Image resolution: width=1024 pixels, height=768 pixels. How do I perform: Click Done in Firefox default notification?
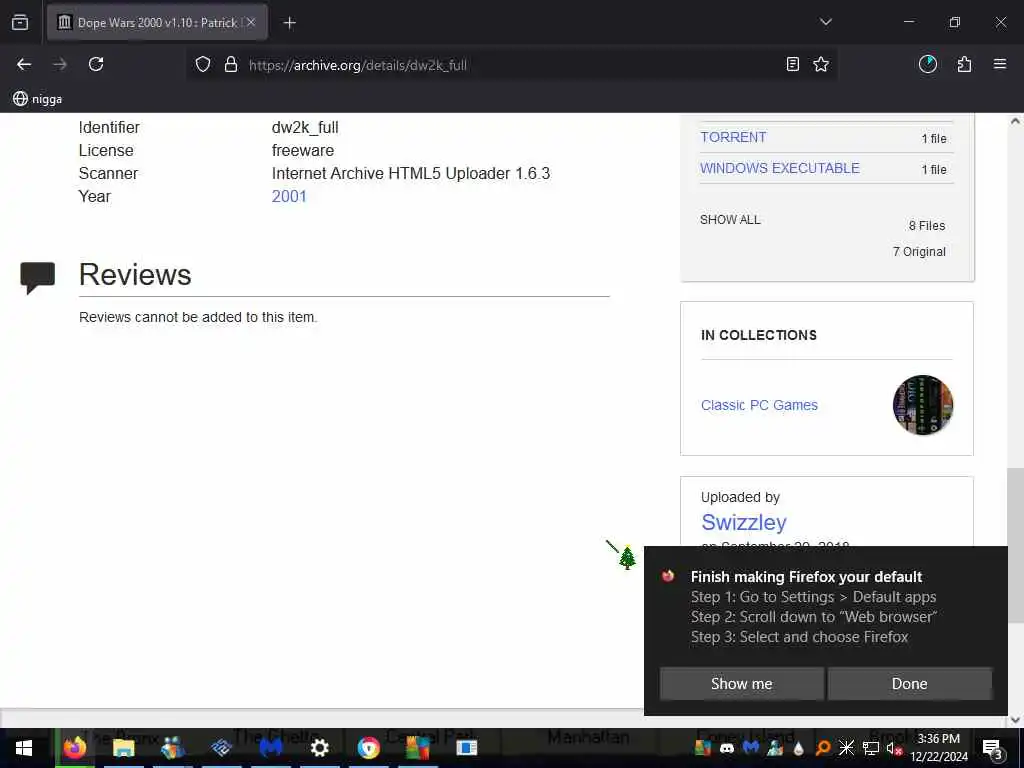(x=909, y=683)
